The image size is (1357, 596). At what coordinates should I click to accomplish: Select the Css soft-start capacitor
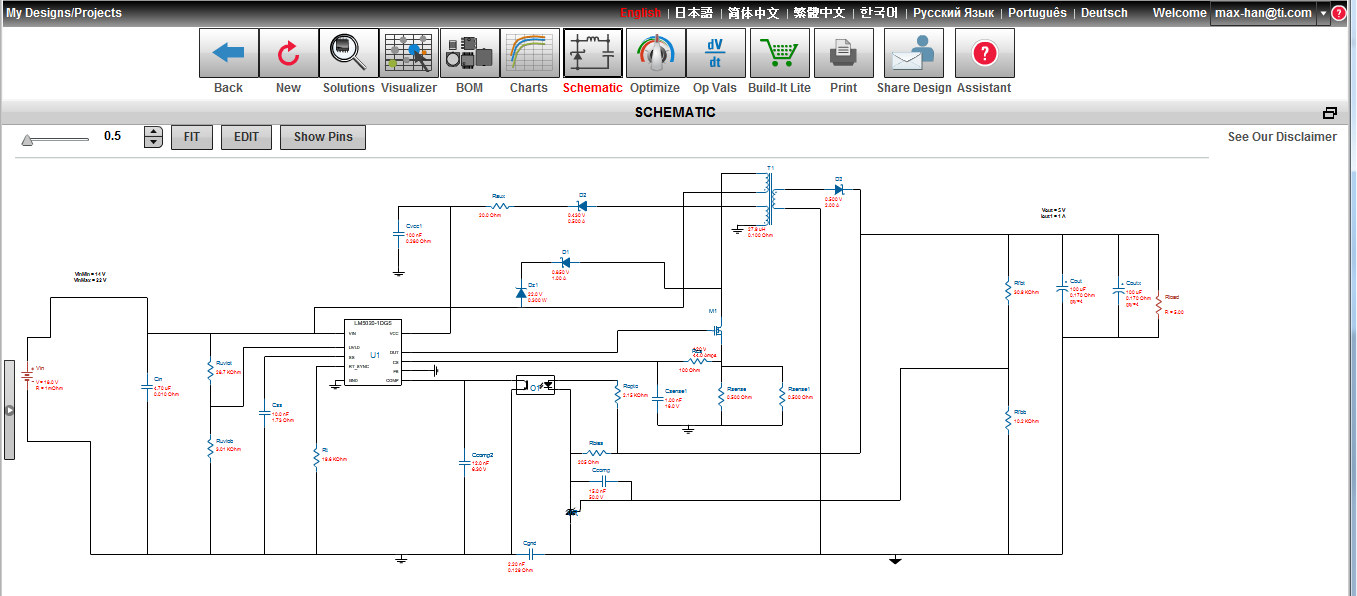pyautogui.click(x=264, y=414)
